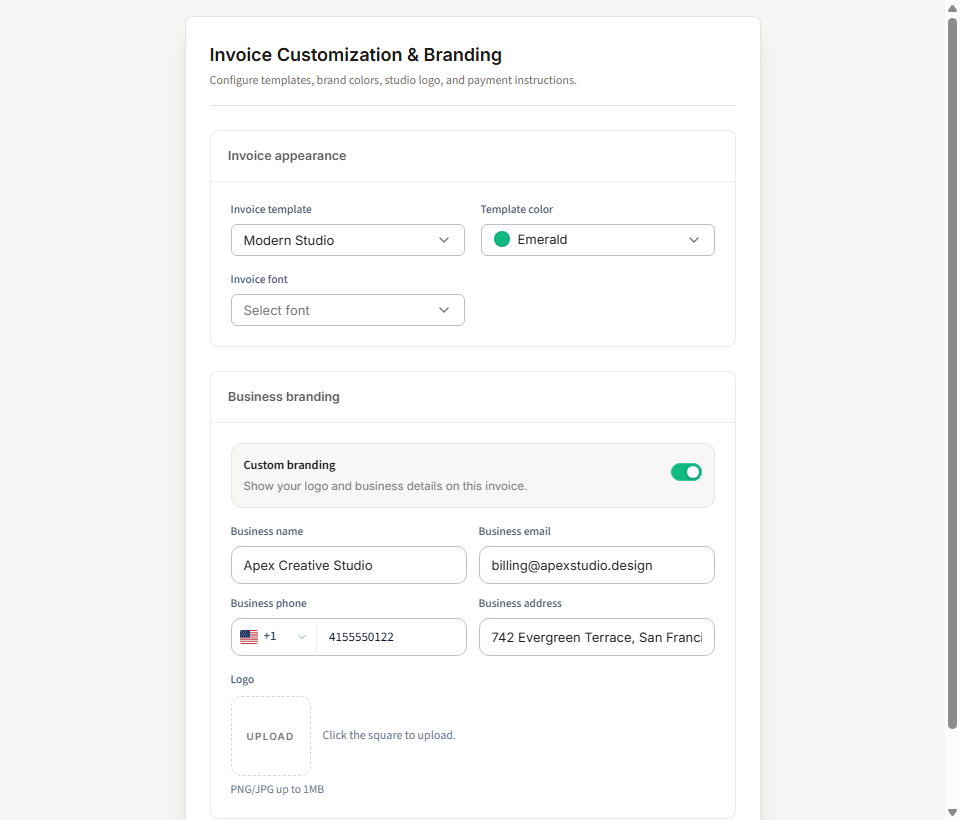Click the 'Show your logo and business details' description
The height and width of the screenshot is (820, 960).
coord(385,486)
